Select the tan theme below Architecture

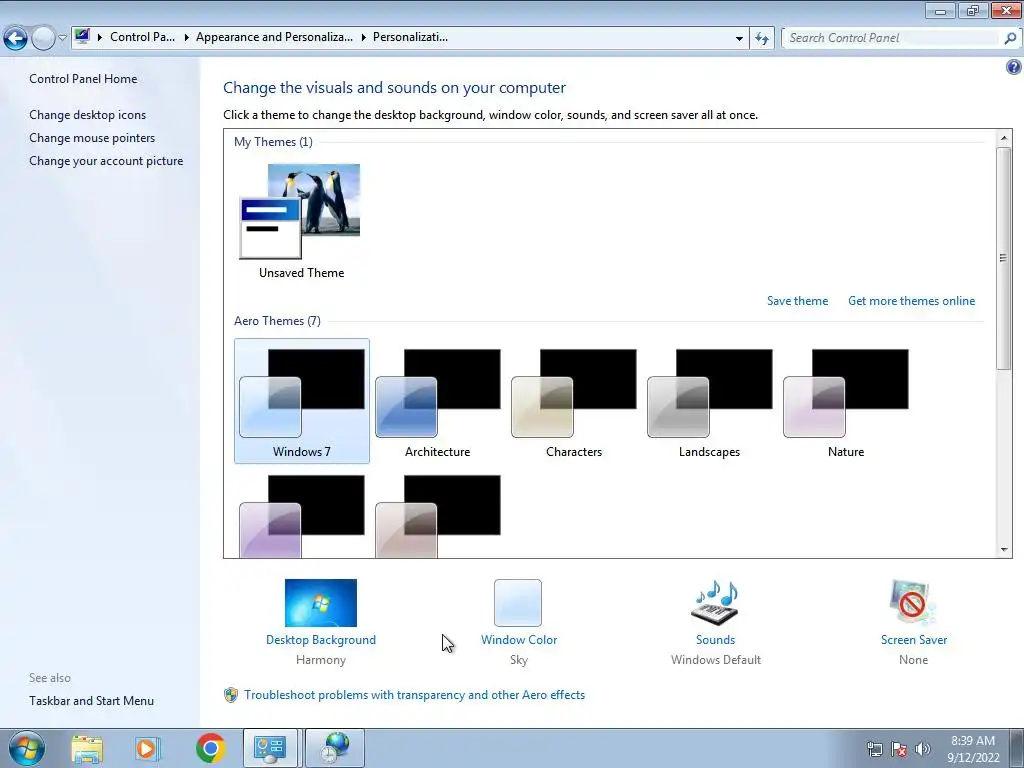(x=438, y=516)
